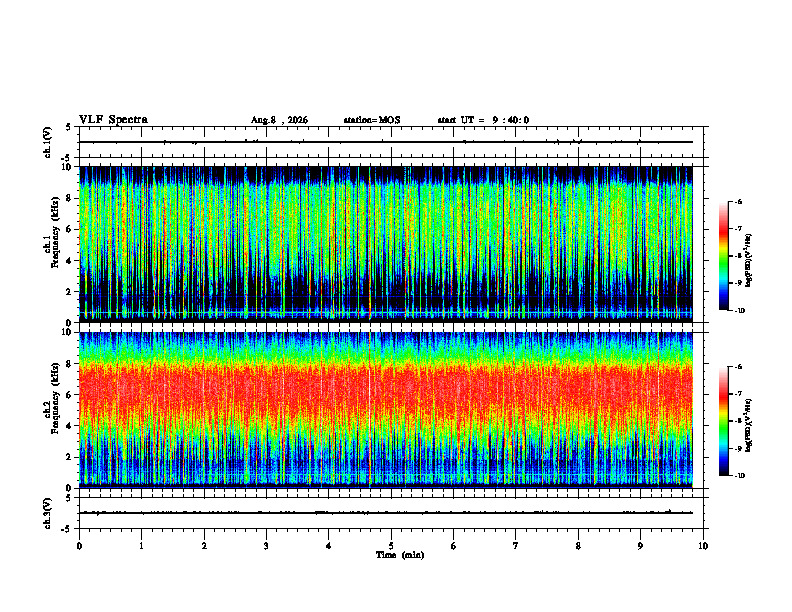Click time axis tick label "1"
792x612 pixels.
coord(141,546)
